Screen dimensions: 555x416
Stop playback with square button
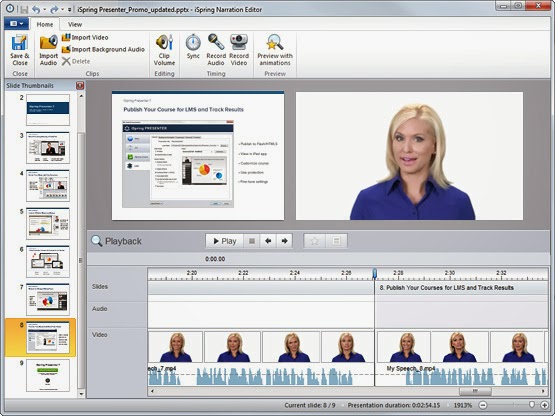(252, 241)
